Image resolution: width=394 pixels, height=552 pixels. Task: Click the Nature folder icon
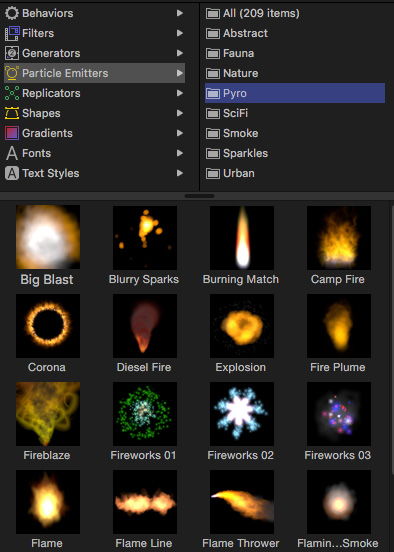pos(213,74)
